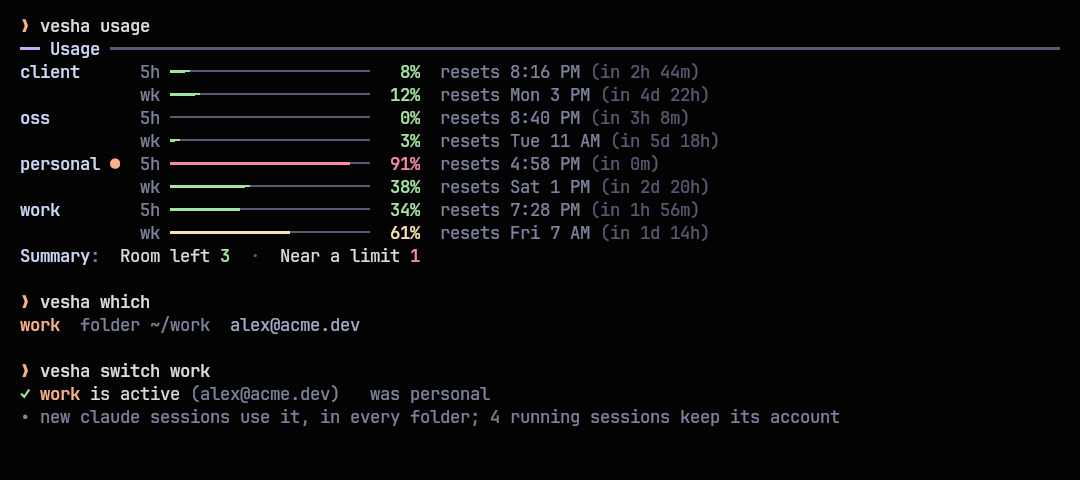Click the 38% usage value
The height and width of the screenshot is (480, 1080).
pos(406,187)
